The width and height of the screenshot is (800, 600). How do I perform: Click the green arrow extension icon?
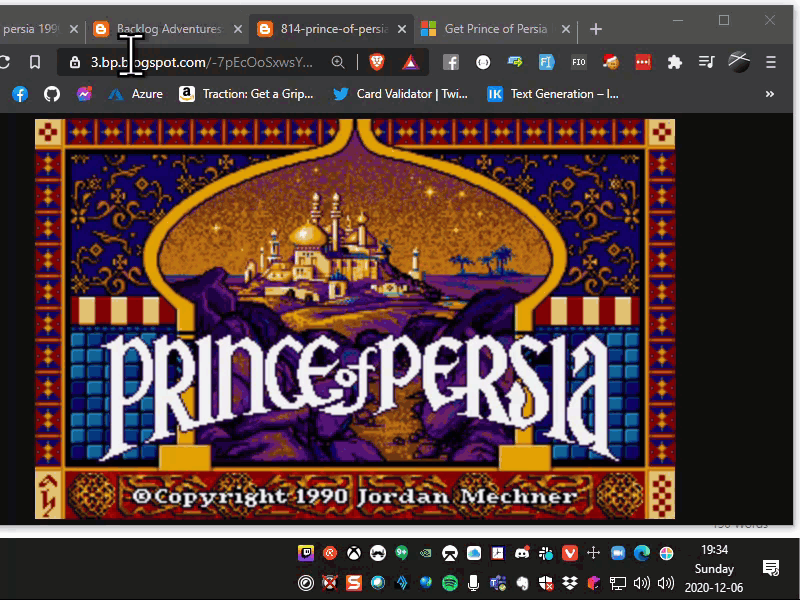515,62
